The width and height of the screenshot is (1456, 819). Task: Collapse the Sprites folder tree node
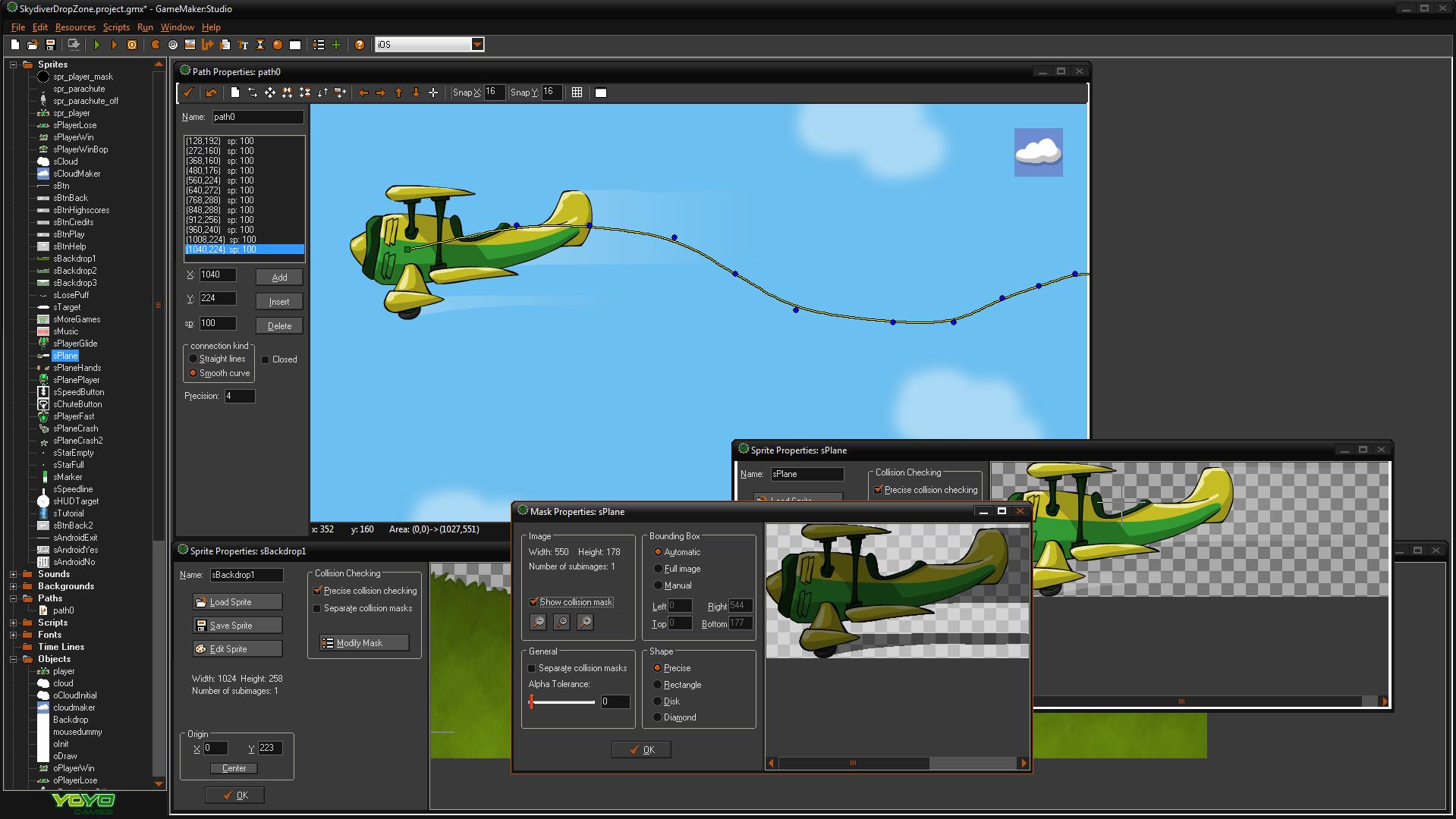click(13, 64)
